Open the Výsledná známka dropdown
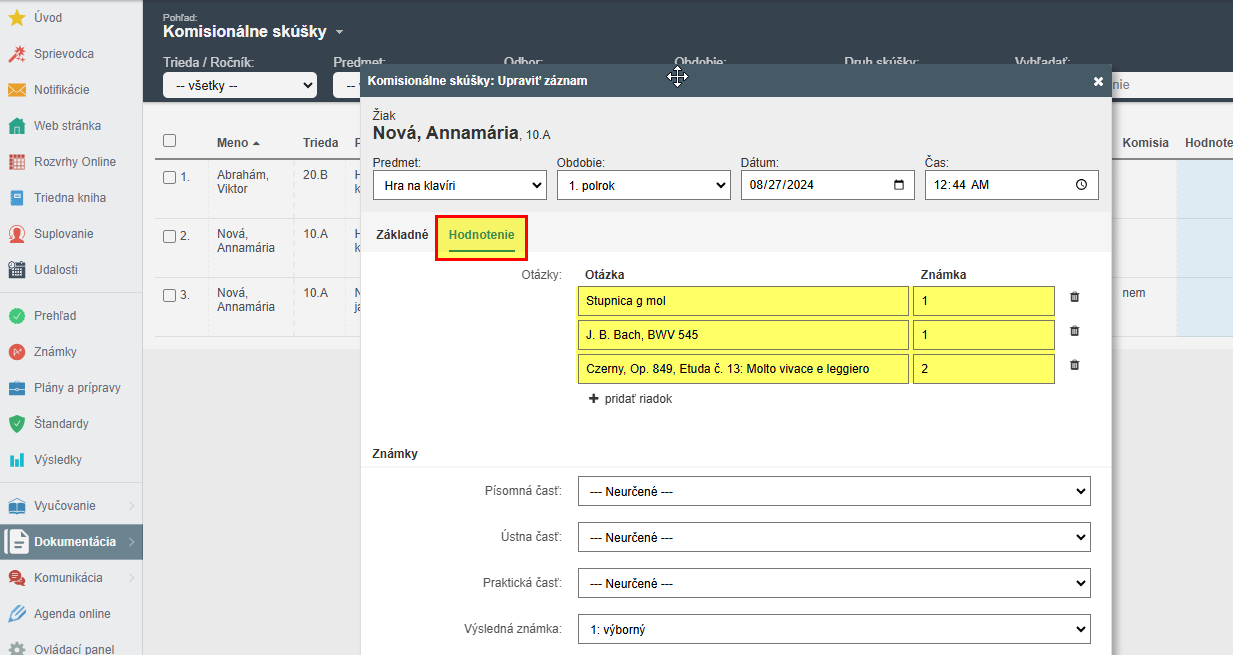The height and width of the screenshot is (655, 1233). [834, 629]
